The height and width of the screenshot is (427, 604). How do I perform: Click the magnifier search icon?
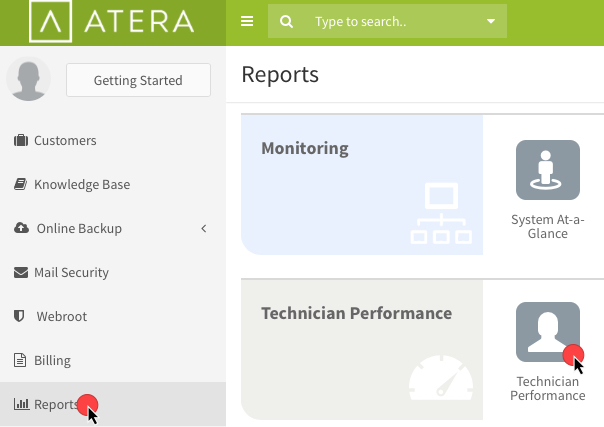coord(286,22)
